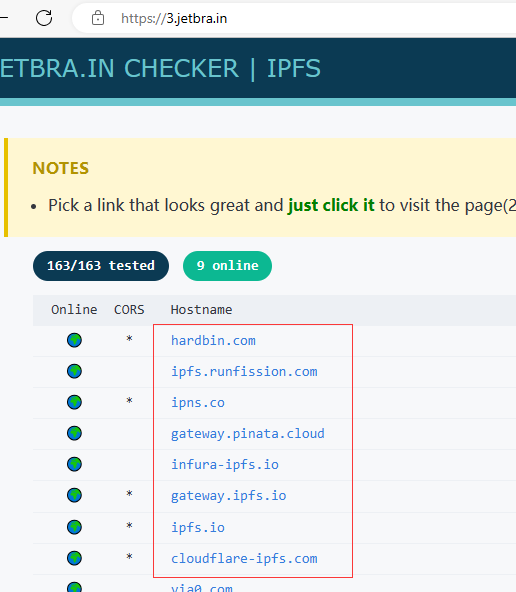Click the globe icon in the ipns.co row

[74, 402]
